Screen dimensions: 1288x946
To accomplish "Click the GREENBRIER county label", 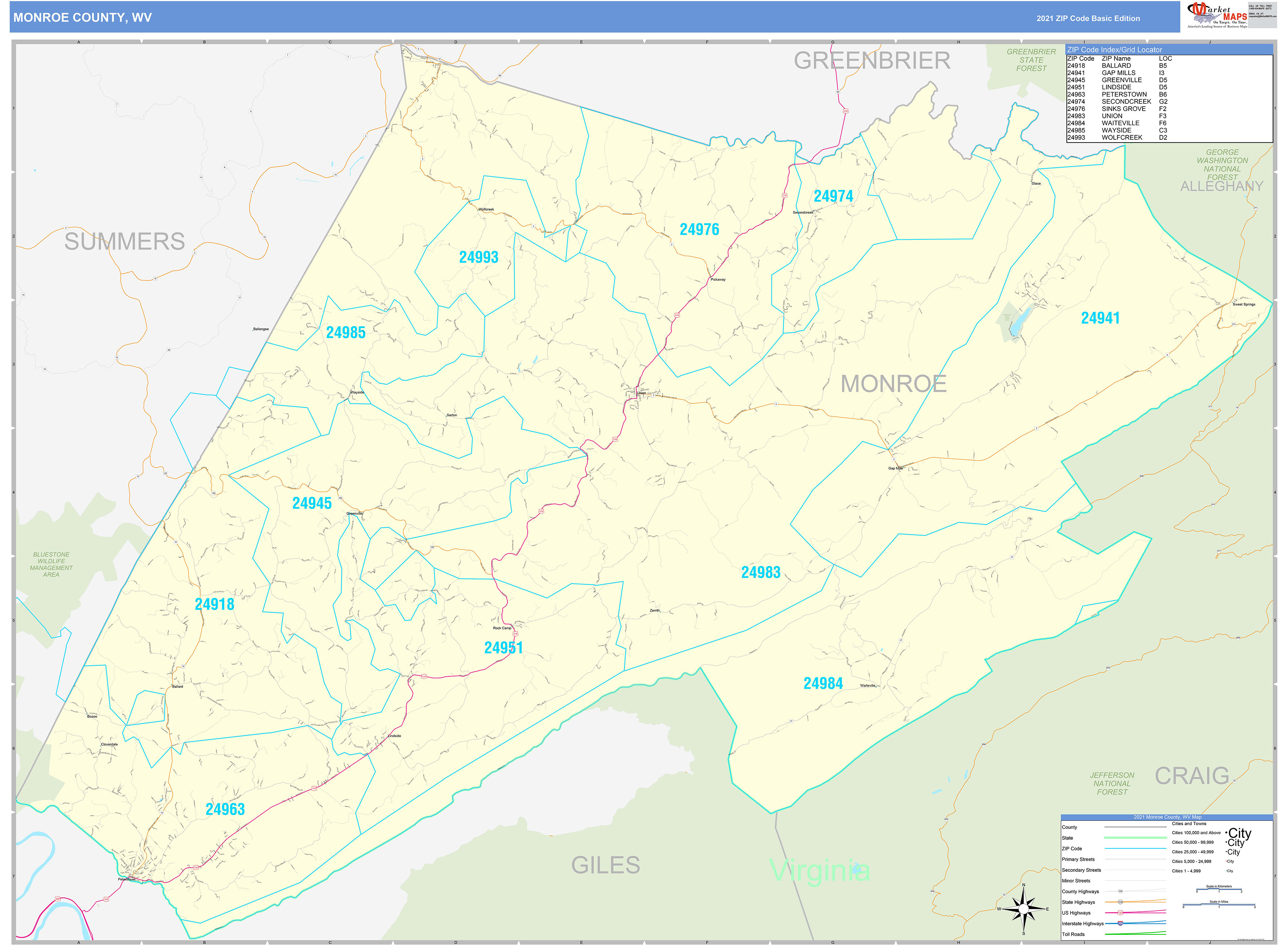I will (872, 61).
